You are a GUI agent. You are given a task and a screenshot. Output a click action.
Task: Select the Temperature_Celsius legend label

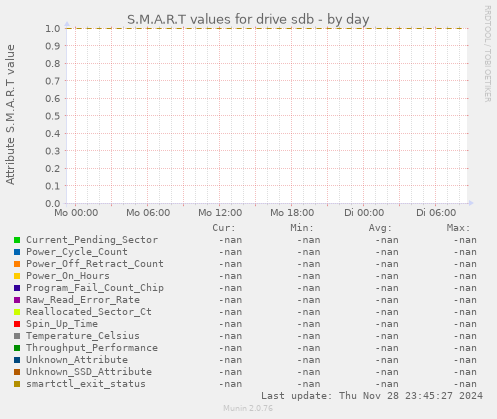pos(83,336)
